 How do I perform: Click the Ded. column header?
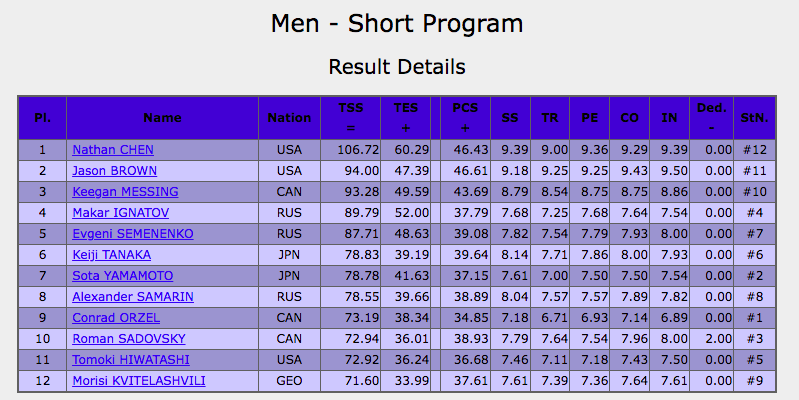pos(711,117)
